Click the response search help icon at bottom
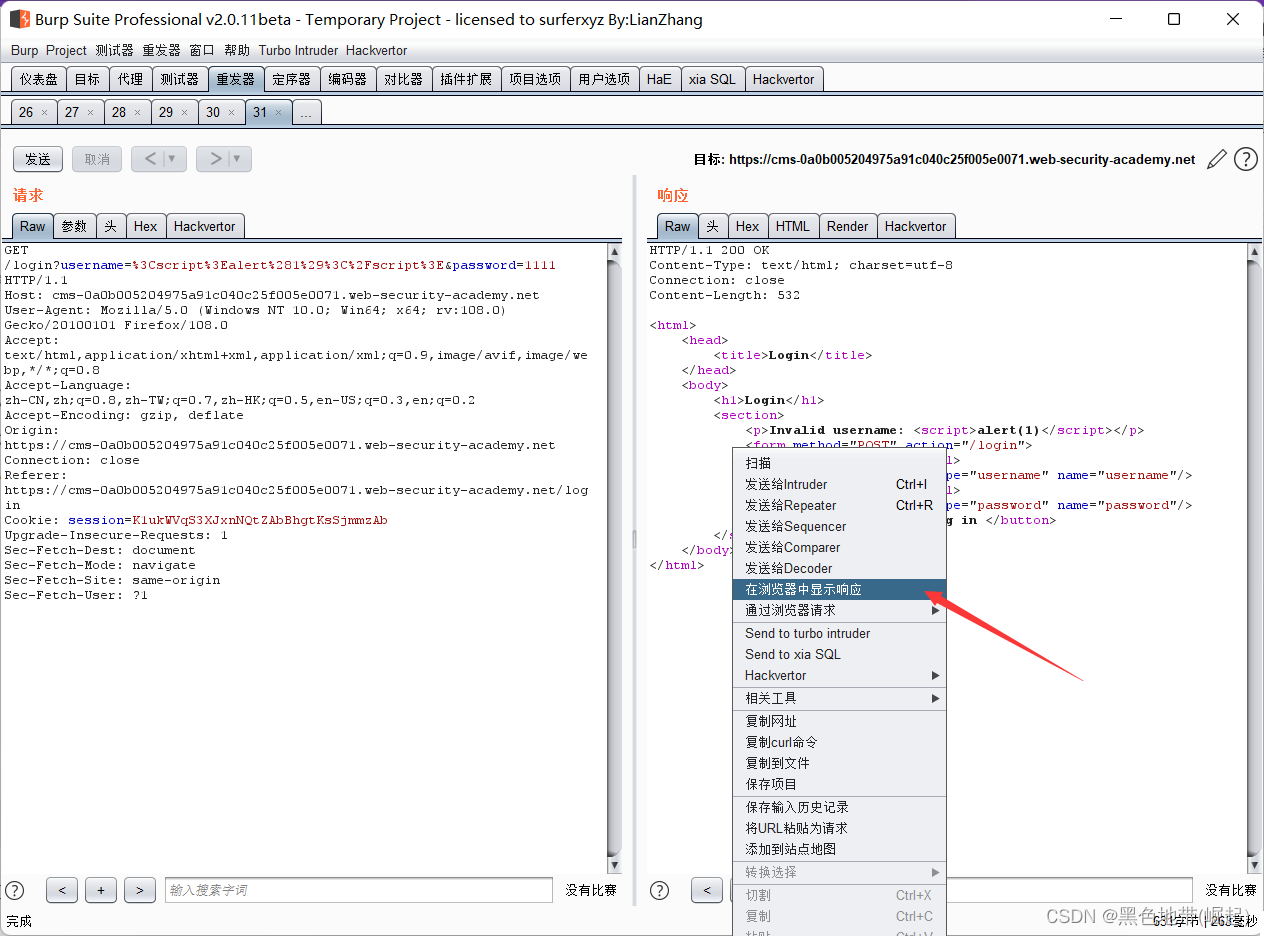 tap(660, 890)
